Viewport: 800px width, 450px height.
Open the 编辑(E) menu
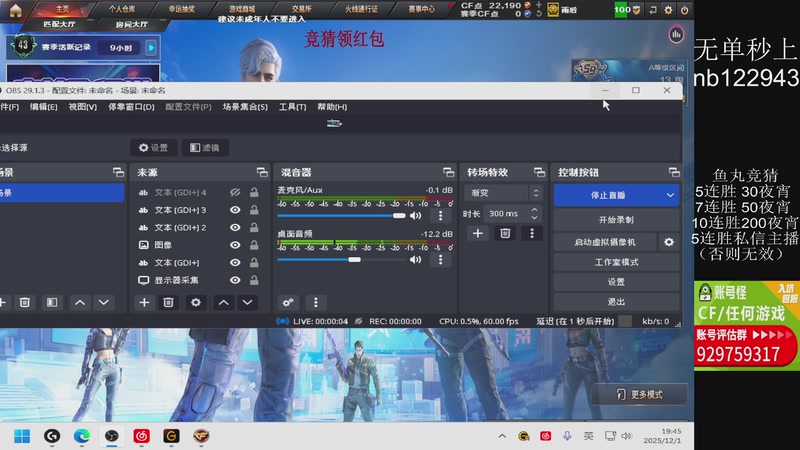pyautogui.click(x=43, y=107)
